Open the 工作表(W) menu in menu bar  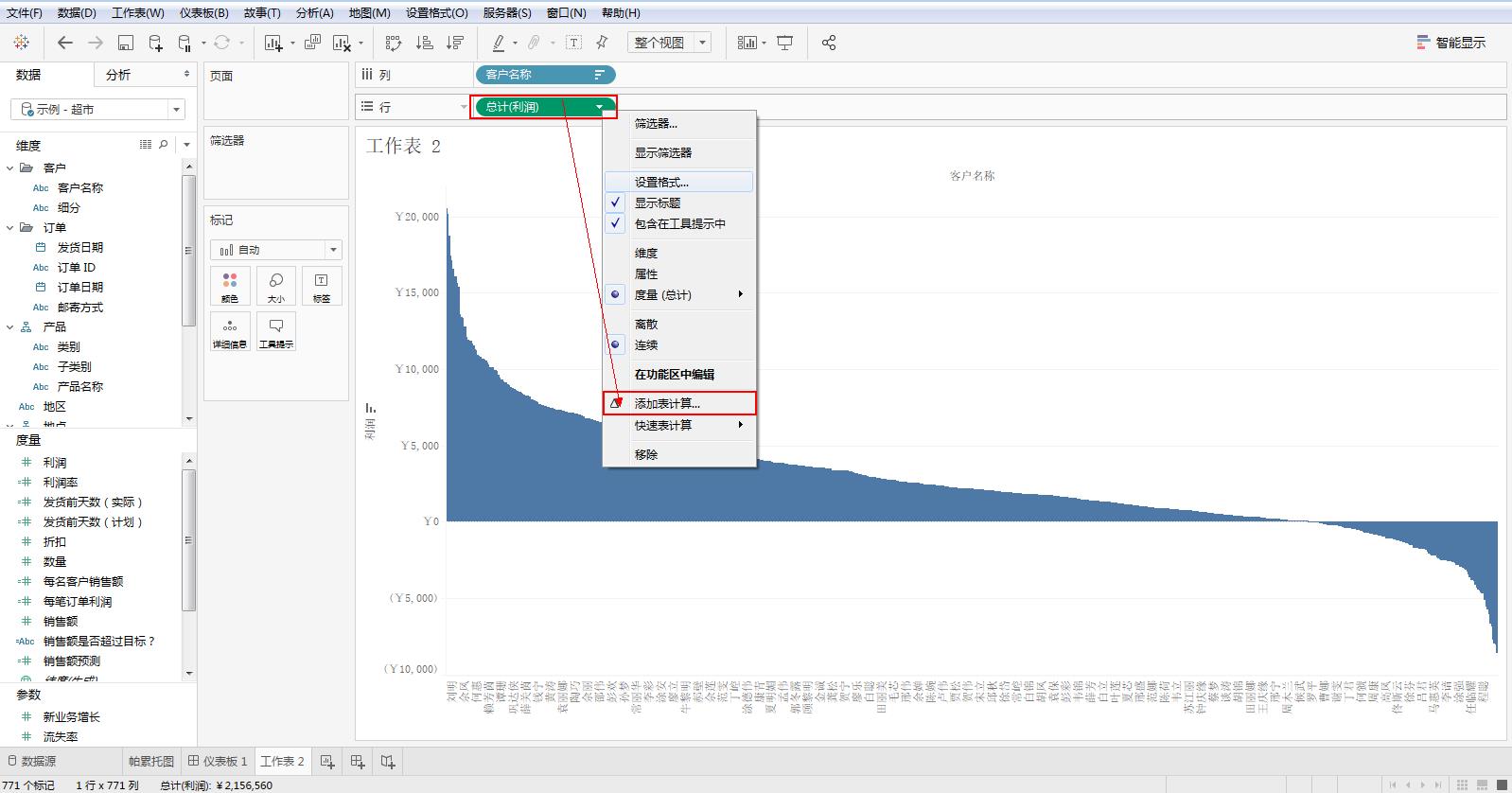pos(138,13)
